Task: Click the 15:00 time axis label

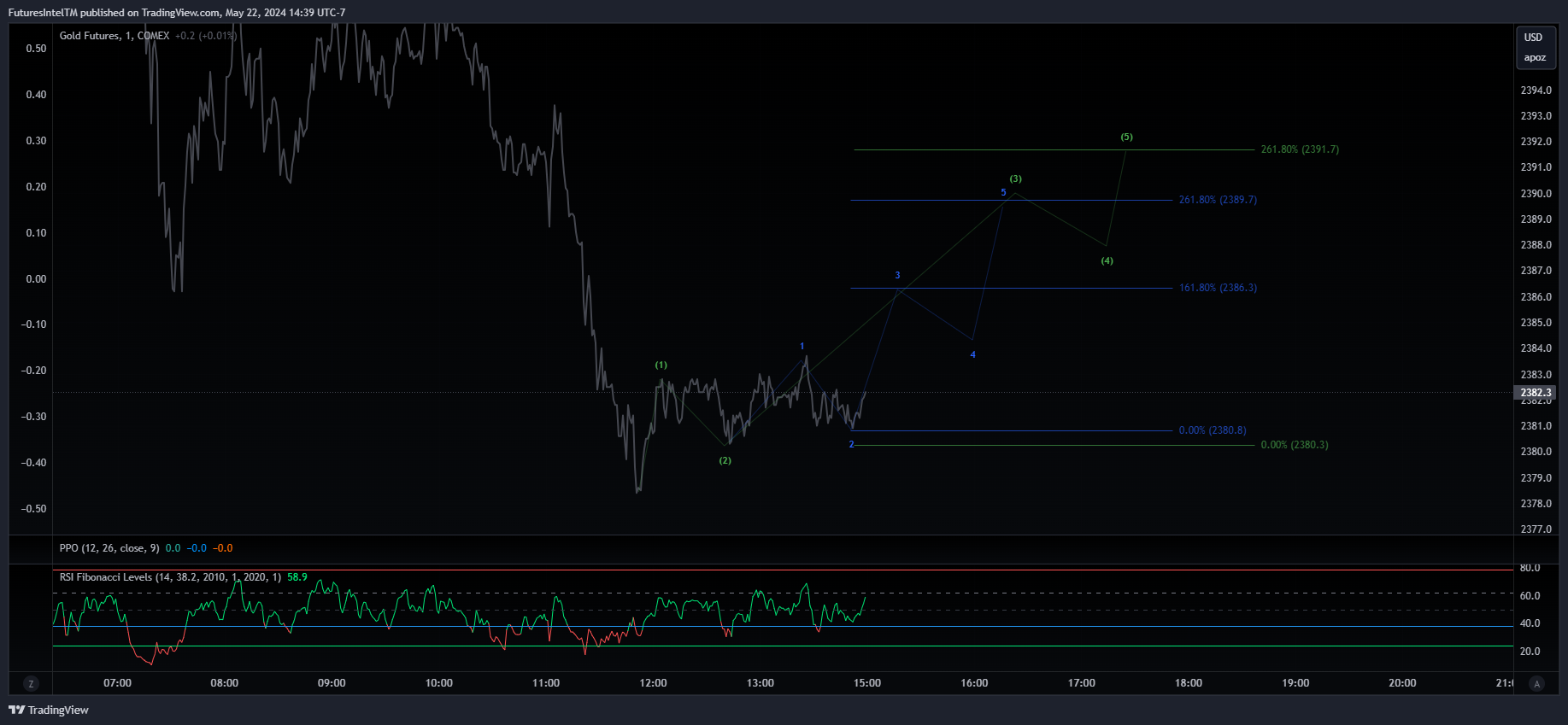Action: point(867,683)
